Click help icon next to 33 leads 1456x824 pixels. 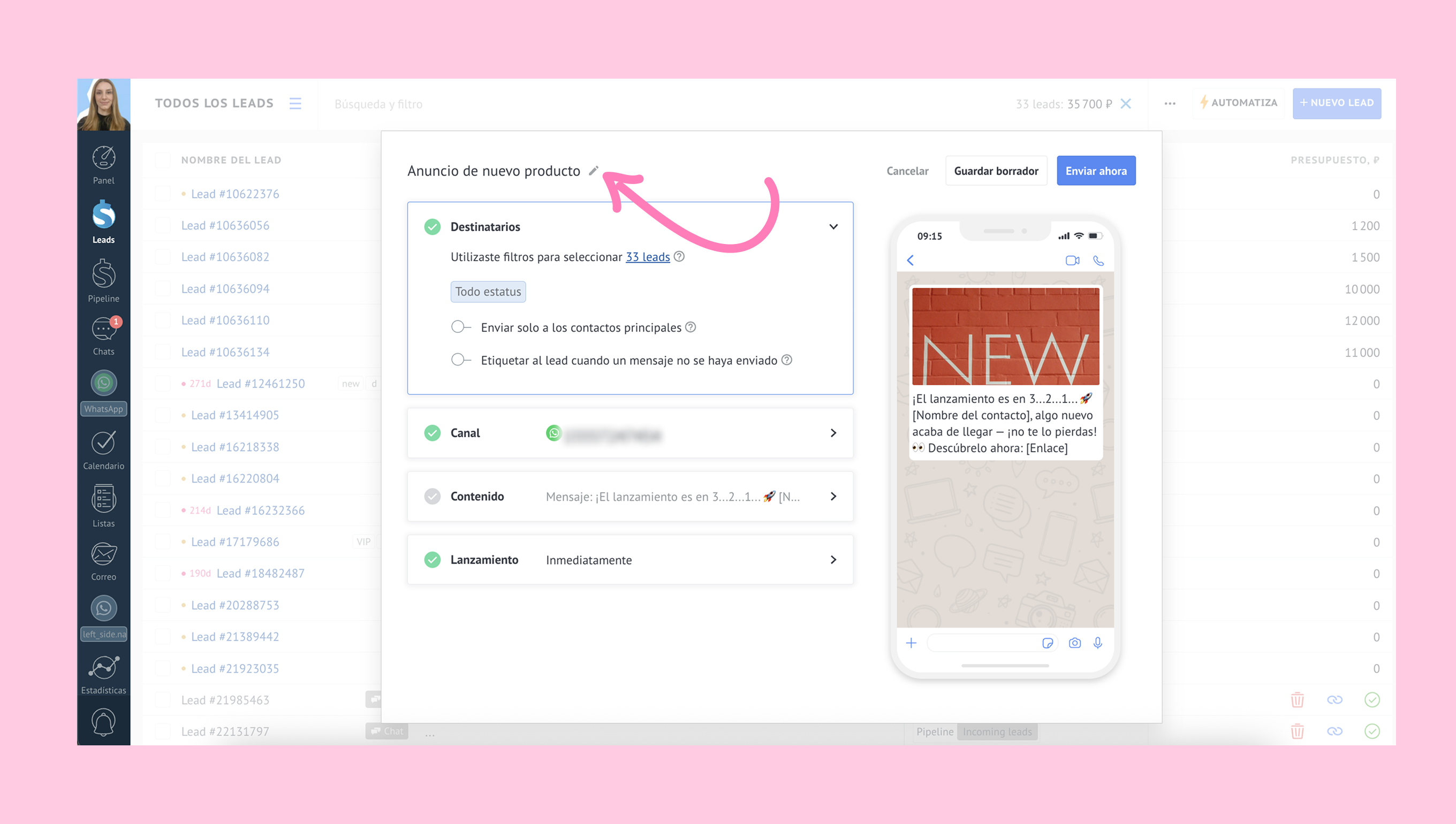[x=679, y=256]
